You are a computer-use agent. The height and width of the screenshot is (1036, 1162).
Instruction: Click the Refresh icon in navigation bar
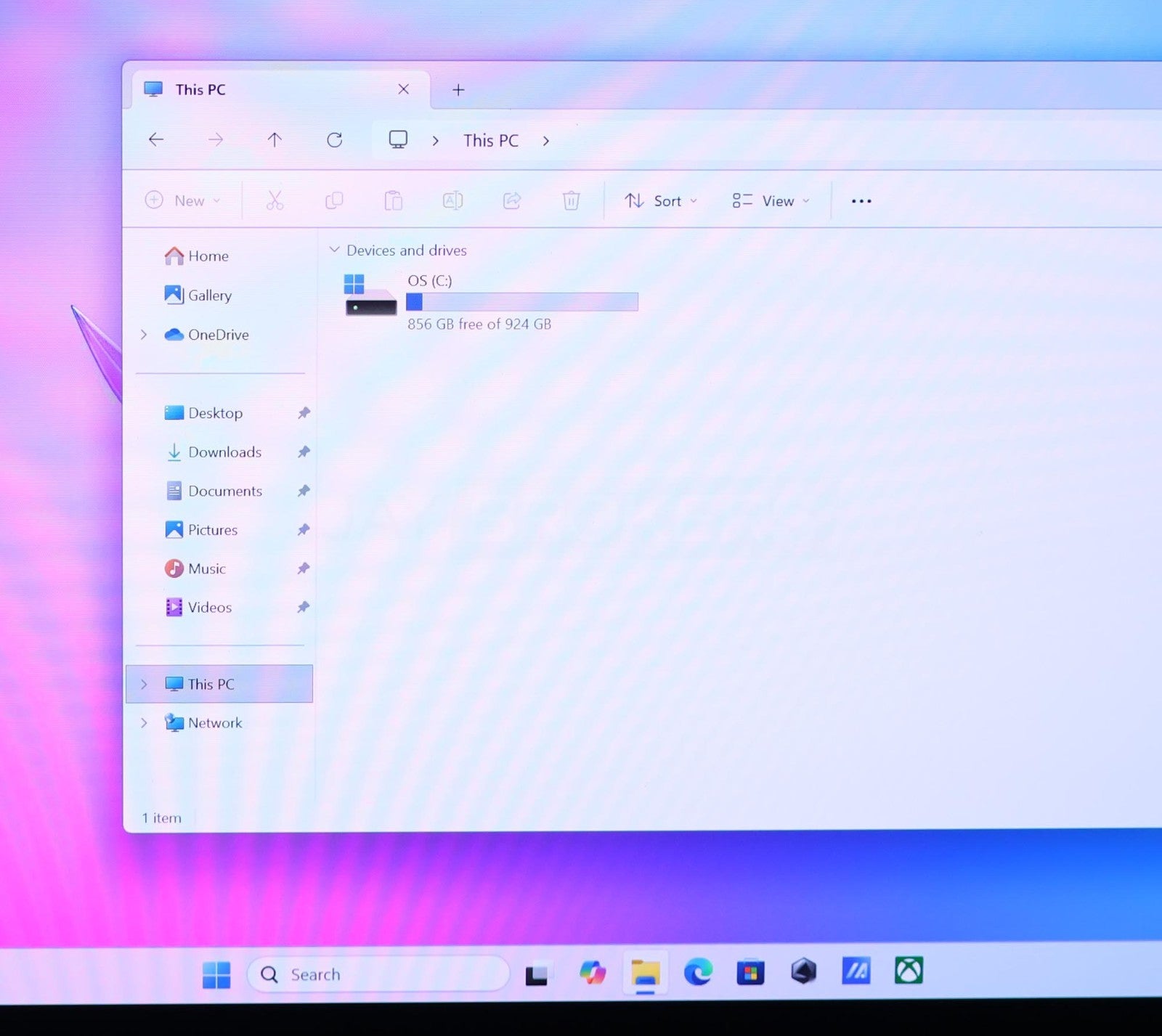(334, 140)
